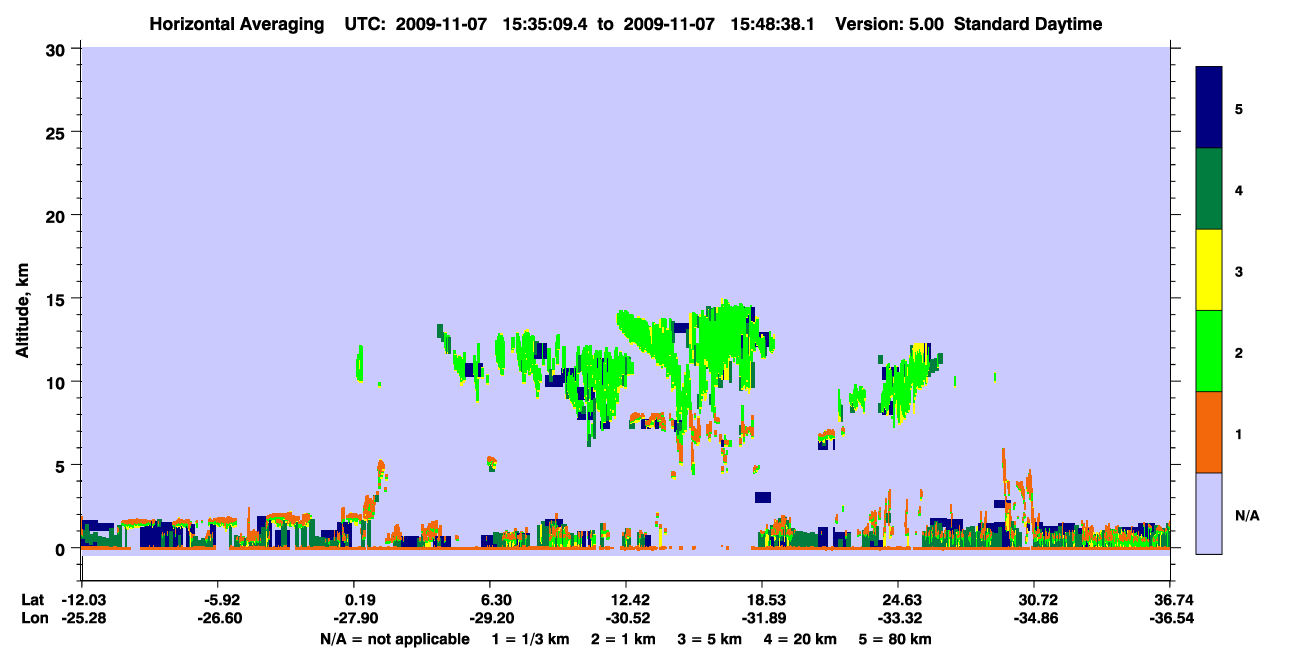Click the '1 = 1/3 km' legend entry
Screen dimensions: 1300x667
click(530, 639)
